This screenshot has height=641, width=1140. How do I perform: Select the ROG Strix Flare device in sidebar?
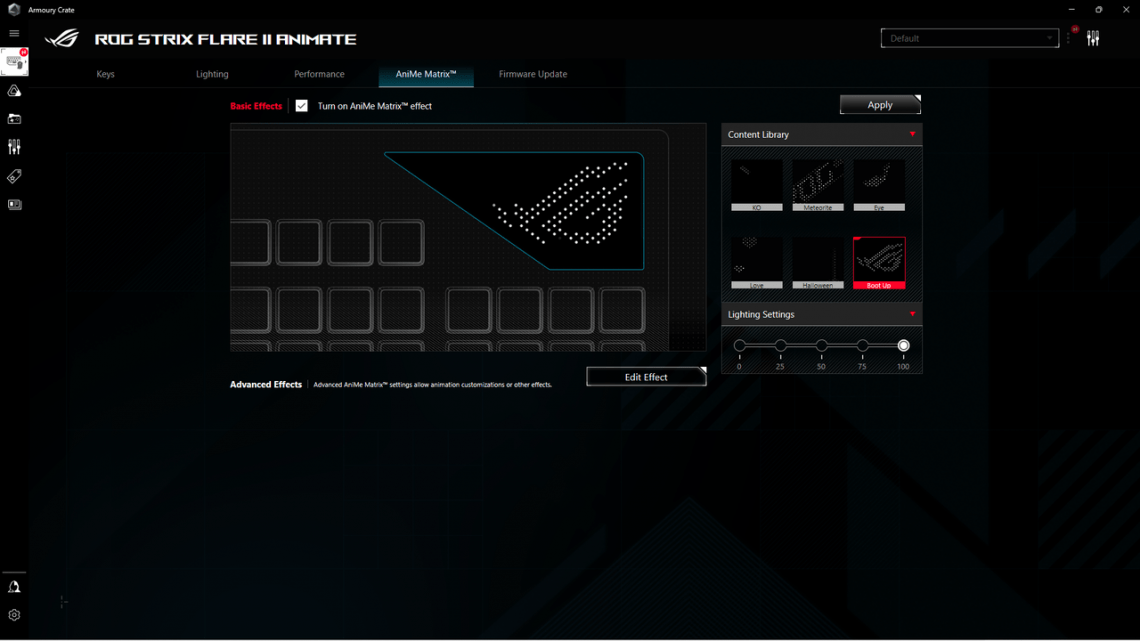pos(14,61)
